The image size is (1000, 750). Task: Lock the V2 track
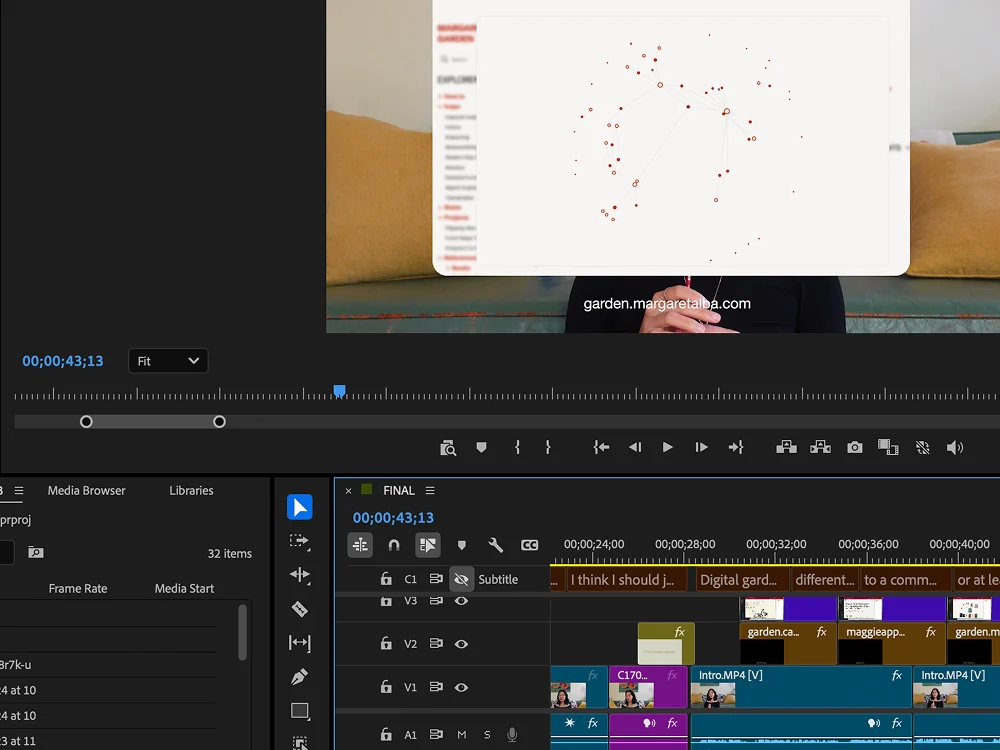pos(386,643)
